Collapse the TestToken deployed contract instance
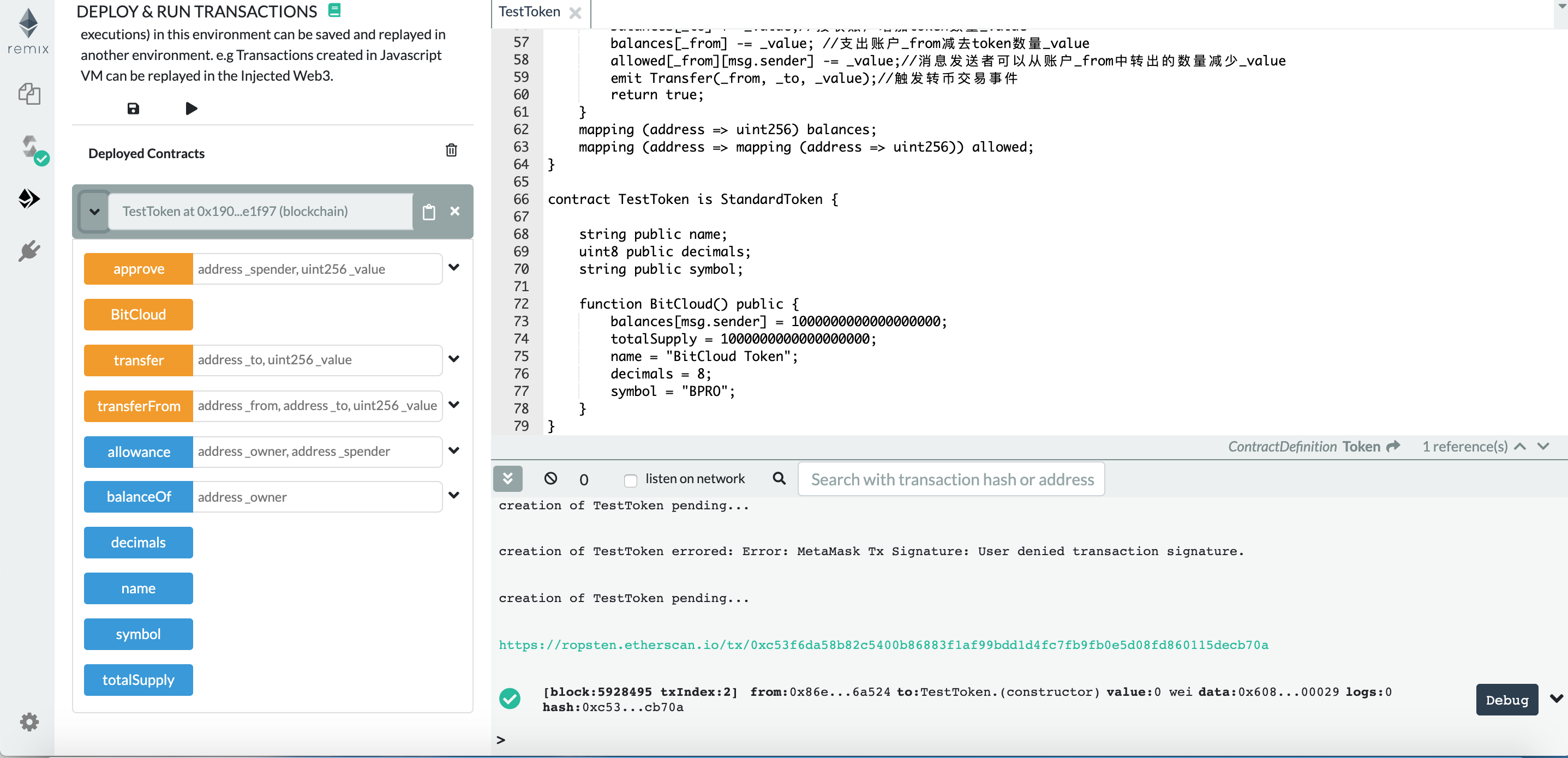 coord(94,212)
